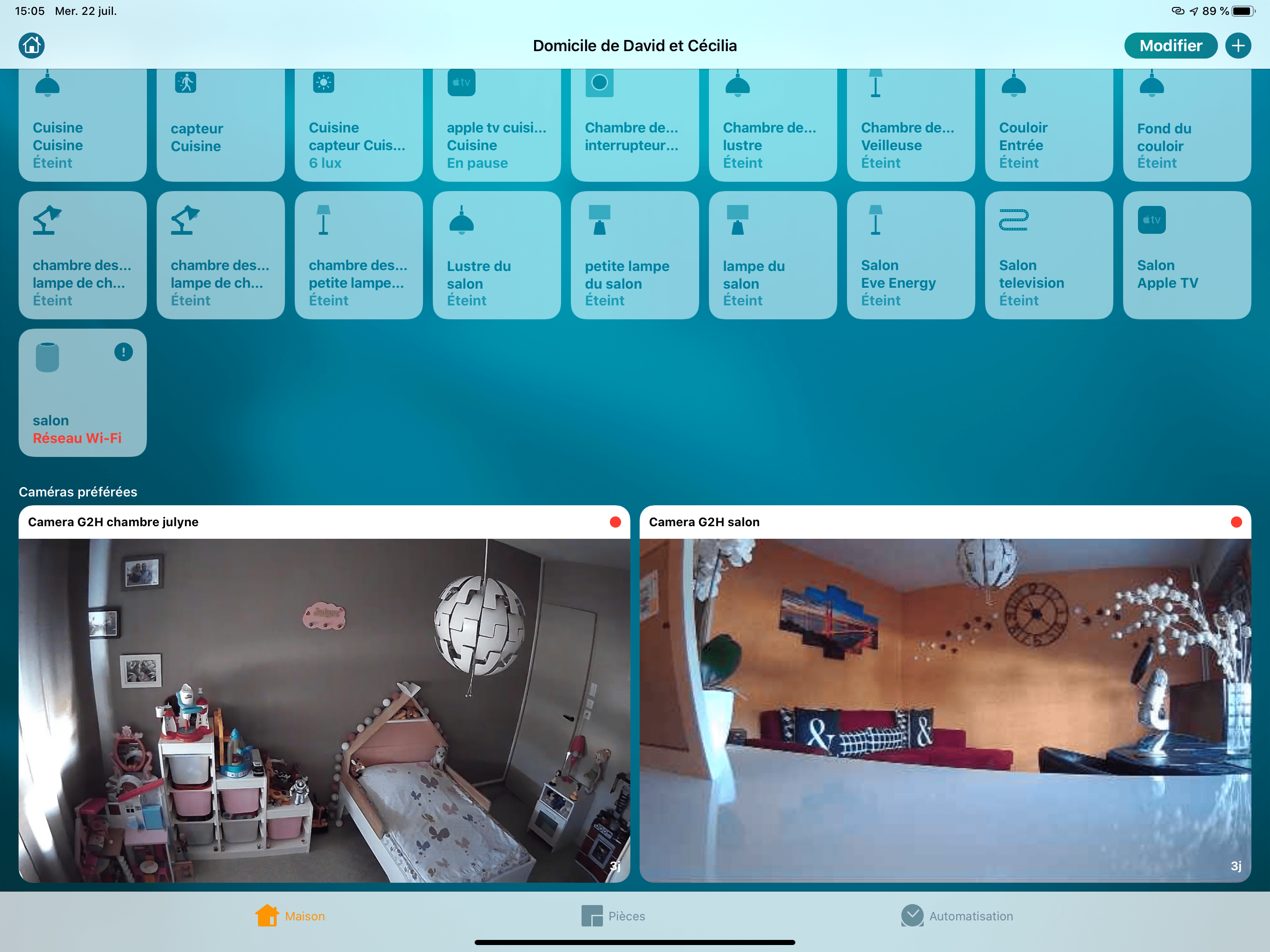Tap the home icon at top left

(32, 46)
